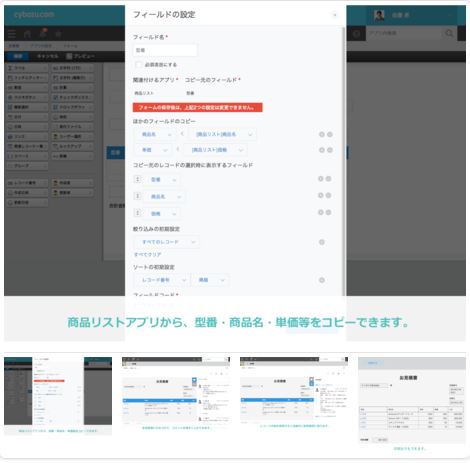Click the home icon in the dark toolbar
This screenshot has width=470, height=463.
[x=27, y=34]
